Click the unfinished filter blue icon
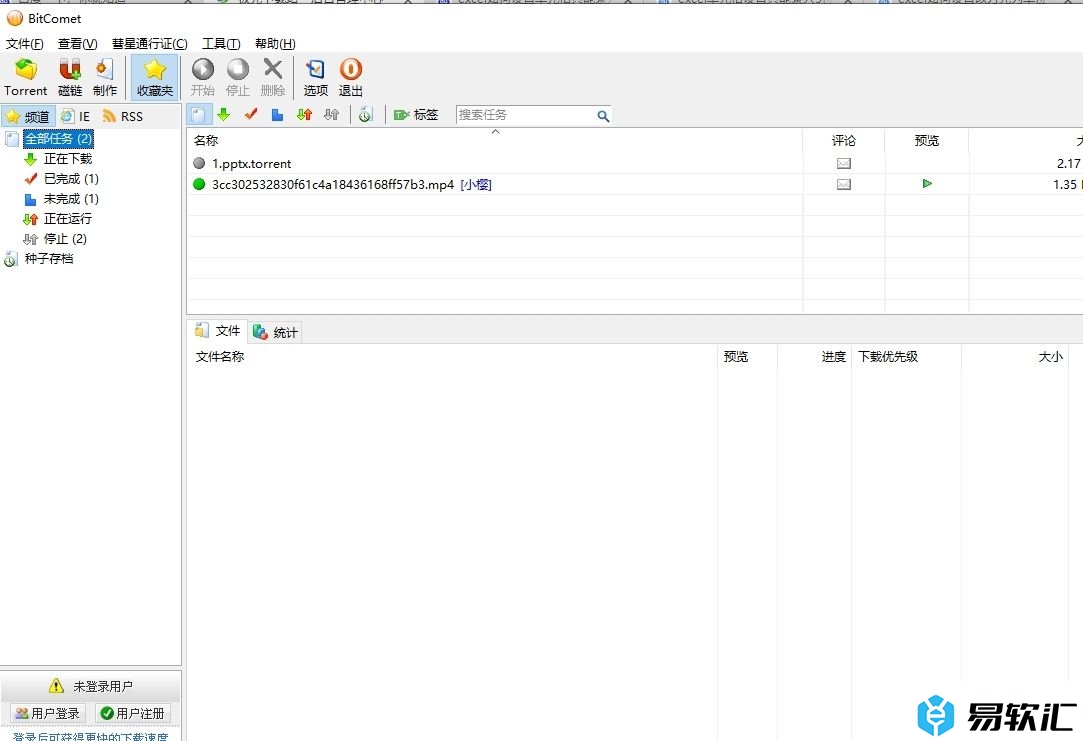Screen dimensions: 1083x741 click(x=278, y=115)
